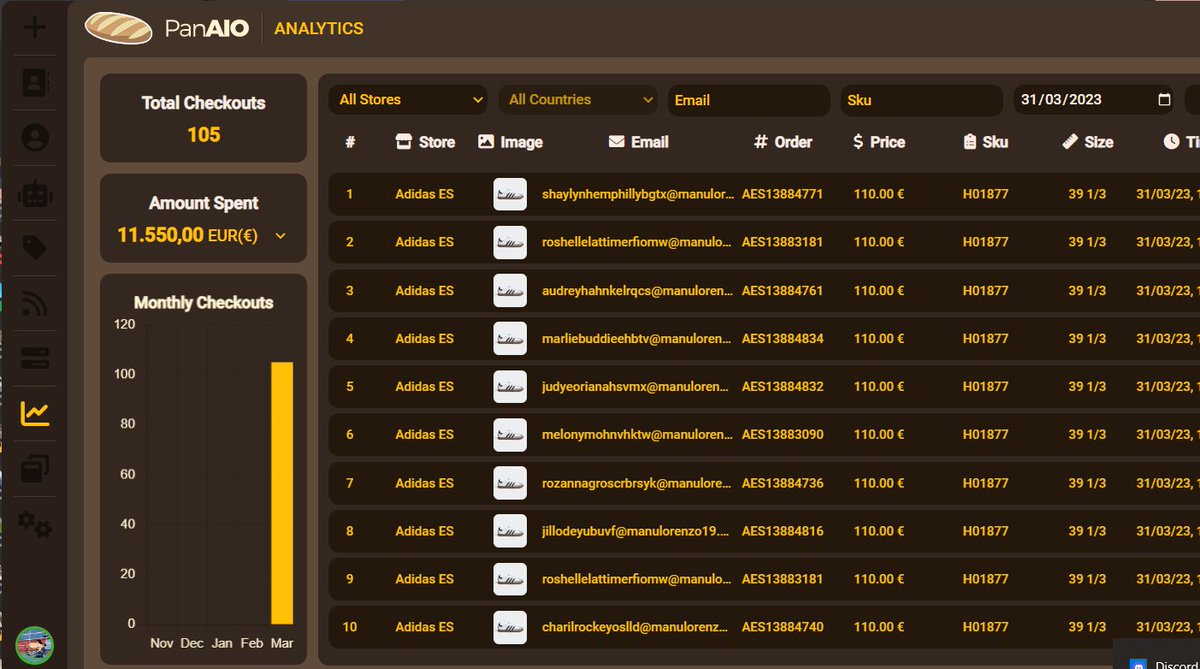Click shoe thumbnail in row 8
The height and width of the screenshot is (669, 1200).
click(510, 531)
